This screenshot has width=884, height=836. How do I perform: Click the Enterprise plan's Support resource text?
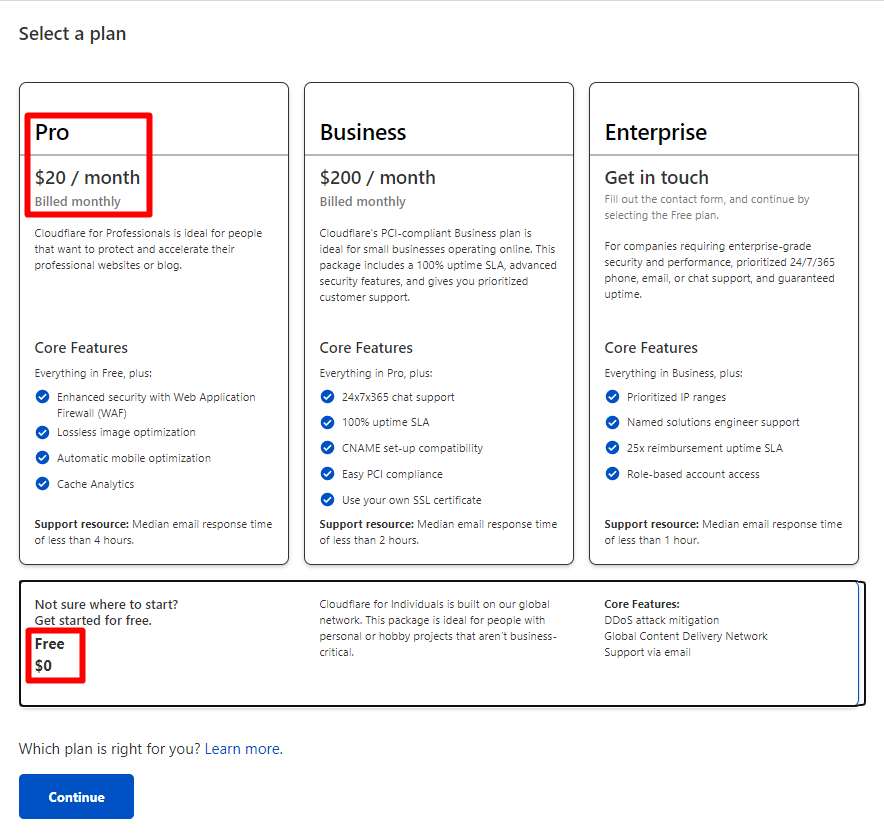[x=723, y=532]
